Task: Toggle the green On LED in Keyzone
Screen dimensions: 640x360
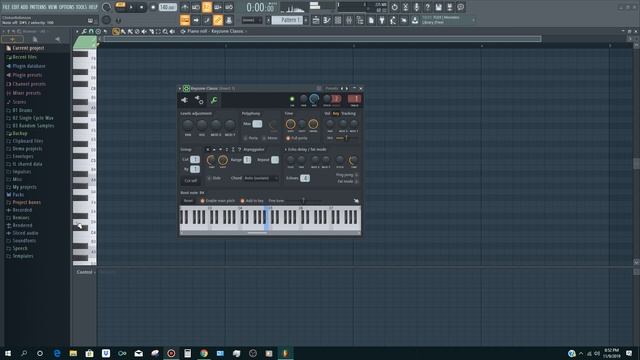Action: (x=292, y=99)
